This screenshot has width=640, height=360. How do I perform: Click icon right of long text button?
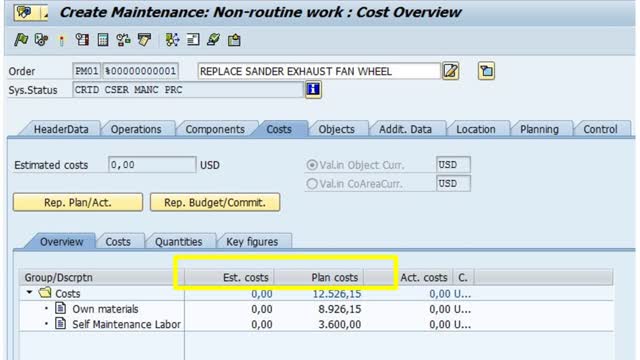click(x=486, y=71)
